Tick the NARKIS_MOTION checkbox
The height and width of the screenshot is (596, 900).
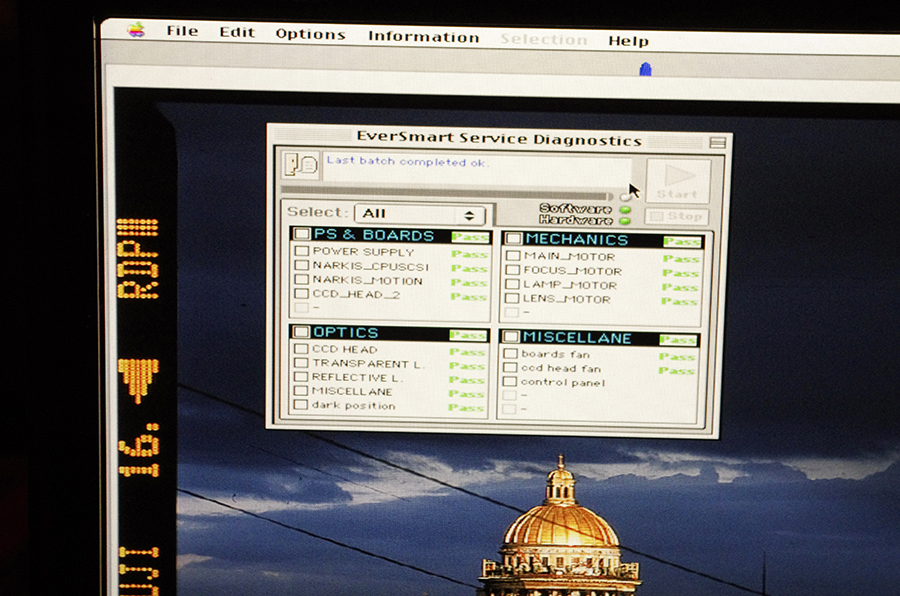point(301,279)
